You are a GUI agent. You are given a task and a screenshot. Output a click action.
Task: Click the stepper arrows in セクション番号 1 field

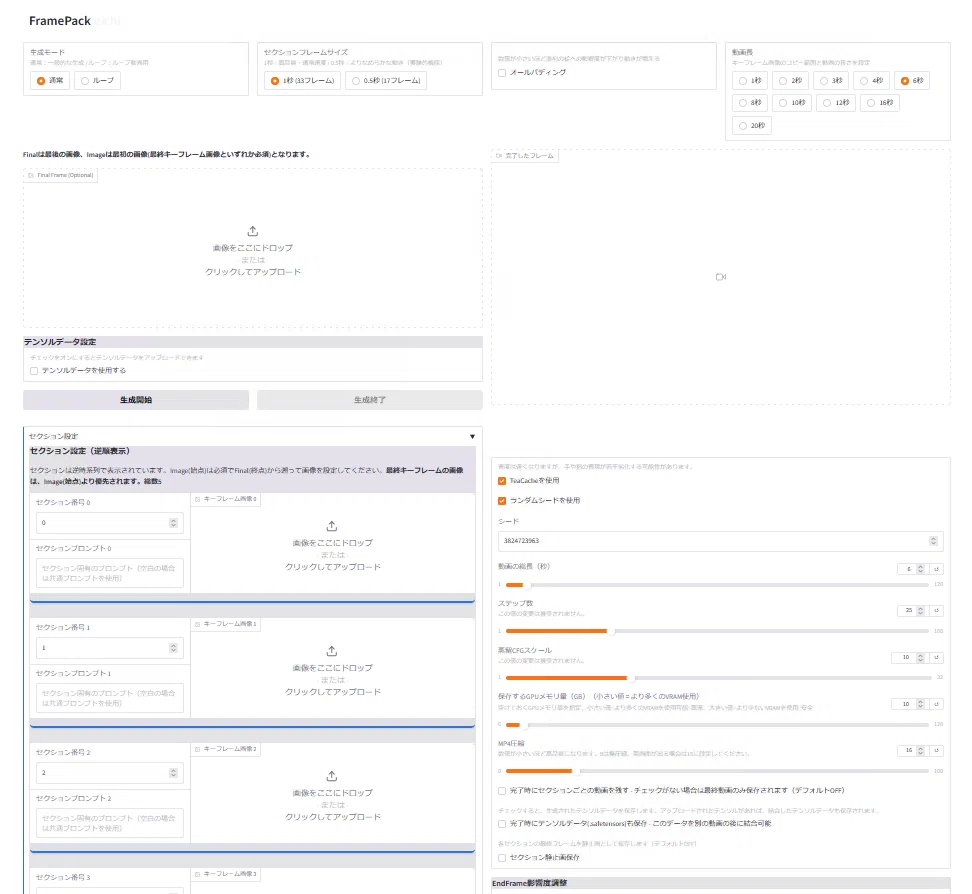(x=173, y=648)
